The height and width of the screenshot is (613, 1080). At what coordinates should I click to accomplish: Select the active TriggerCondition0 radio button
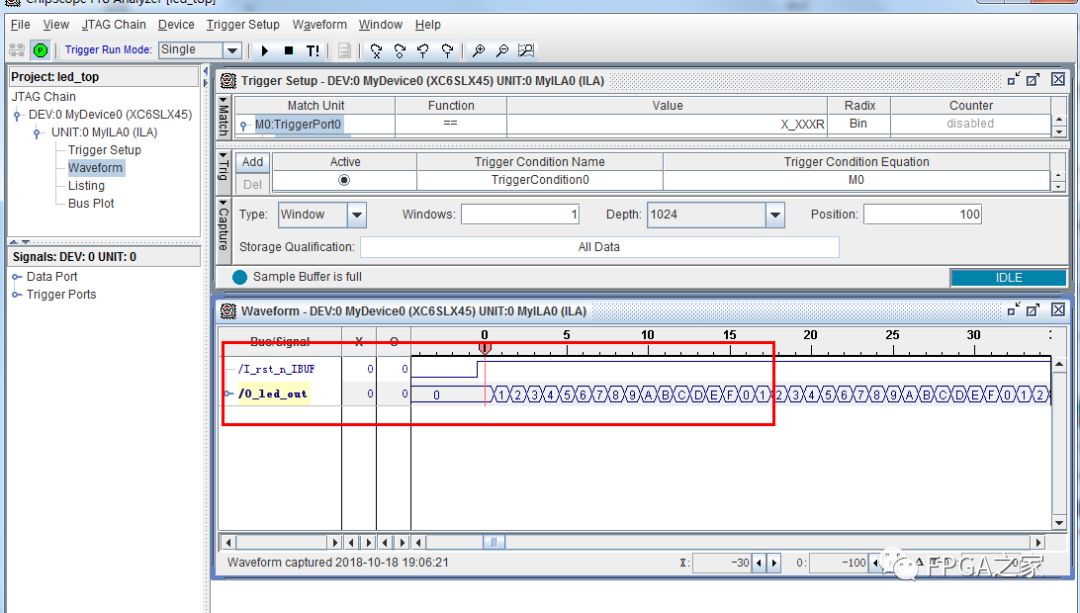344,180
